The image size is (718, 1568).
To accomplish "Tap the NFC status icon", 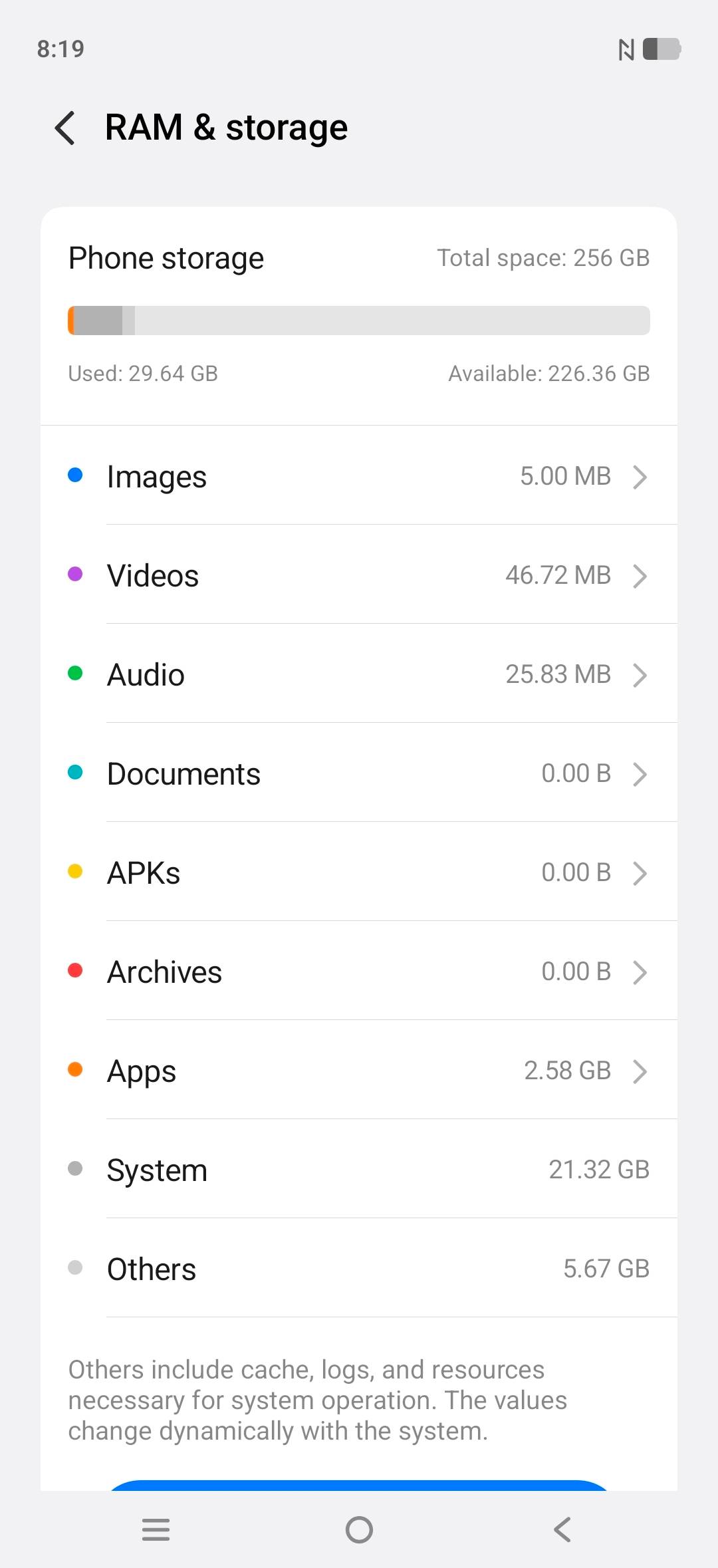I will coord(626,49).
